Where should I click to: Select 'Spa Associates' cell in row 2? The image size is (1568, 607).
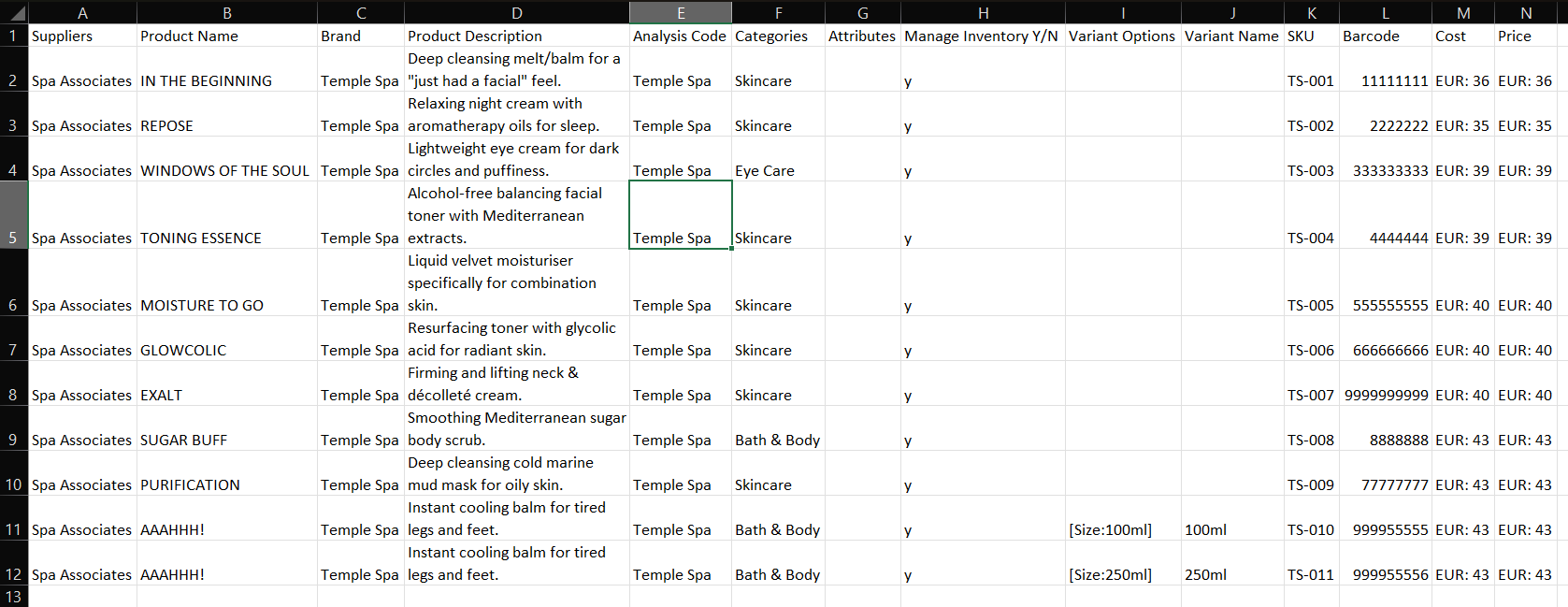coord(82,69)
